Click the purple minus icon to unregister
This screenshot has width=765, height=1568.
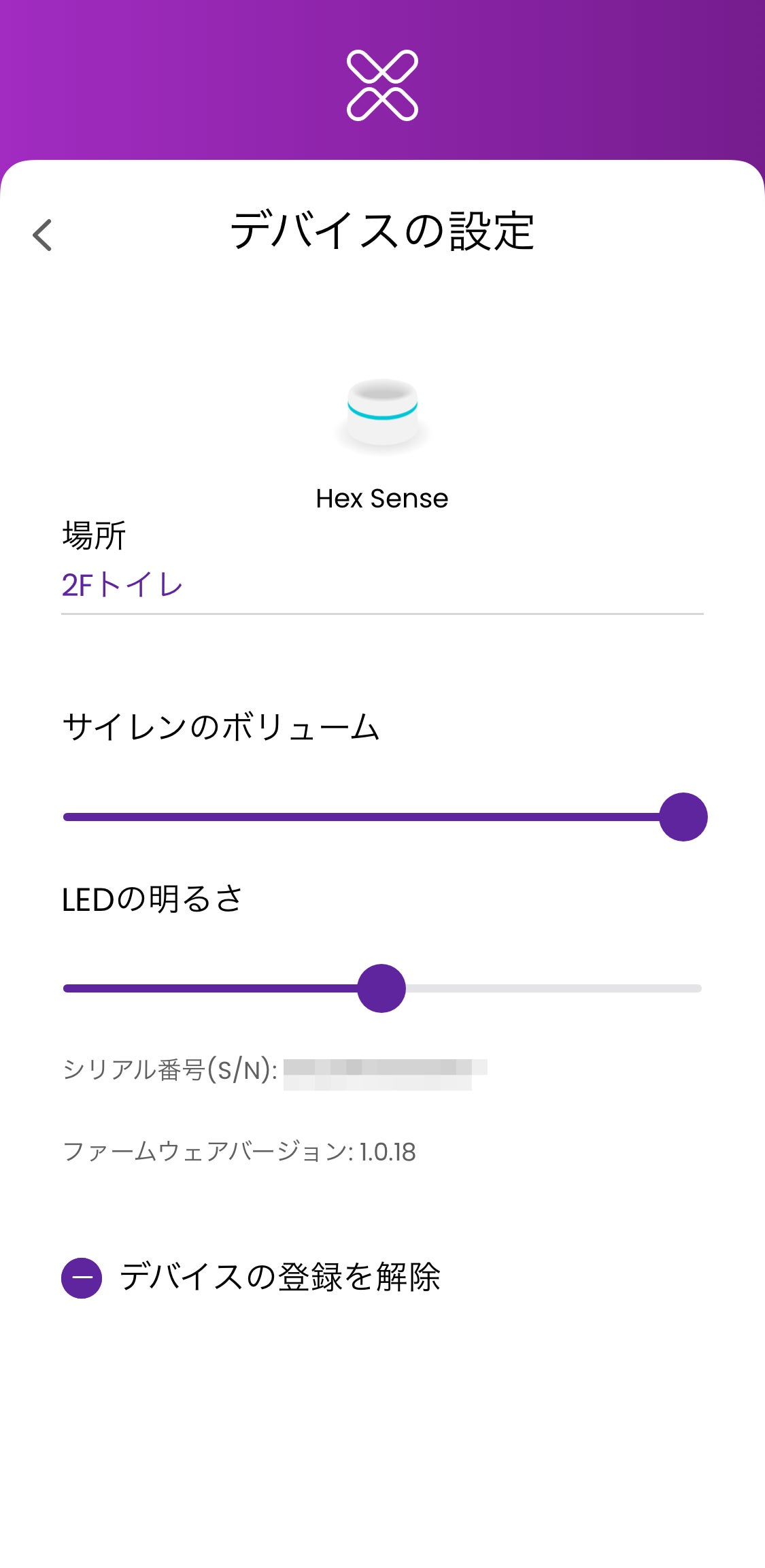pos(82,1278)
